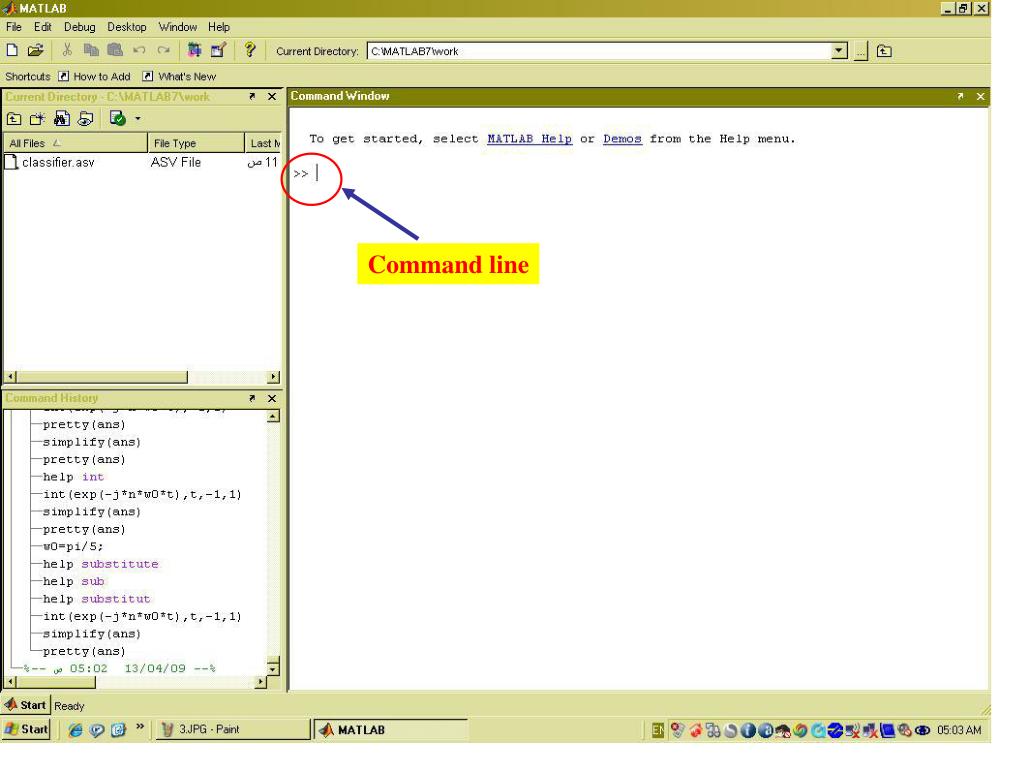
Task: Click Find Files icon in directory panel
Action: point(61,119)
